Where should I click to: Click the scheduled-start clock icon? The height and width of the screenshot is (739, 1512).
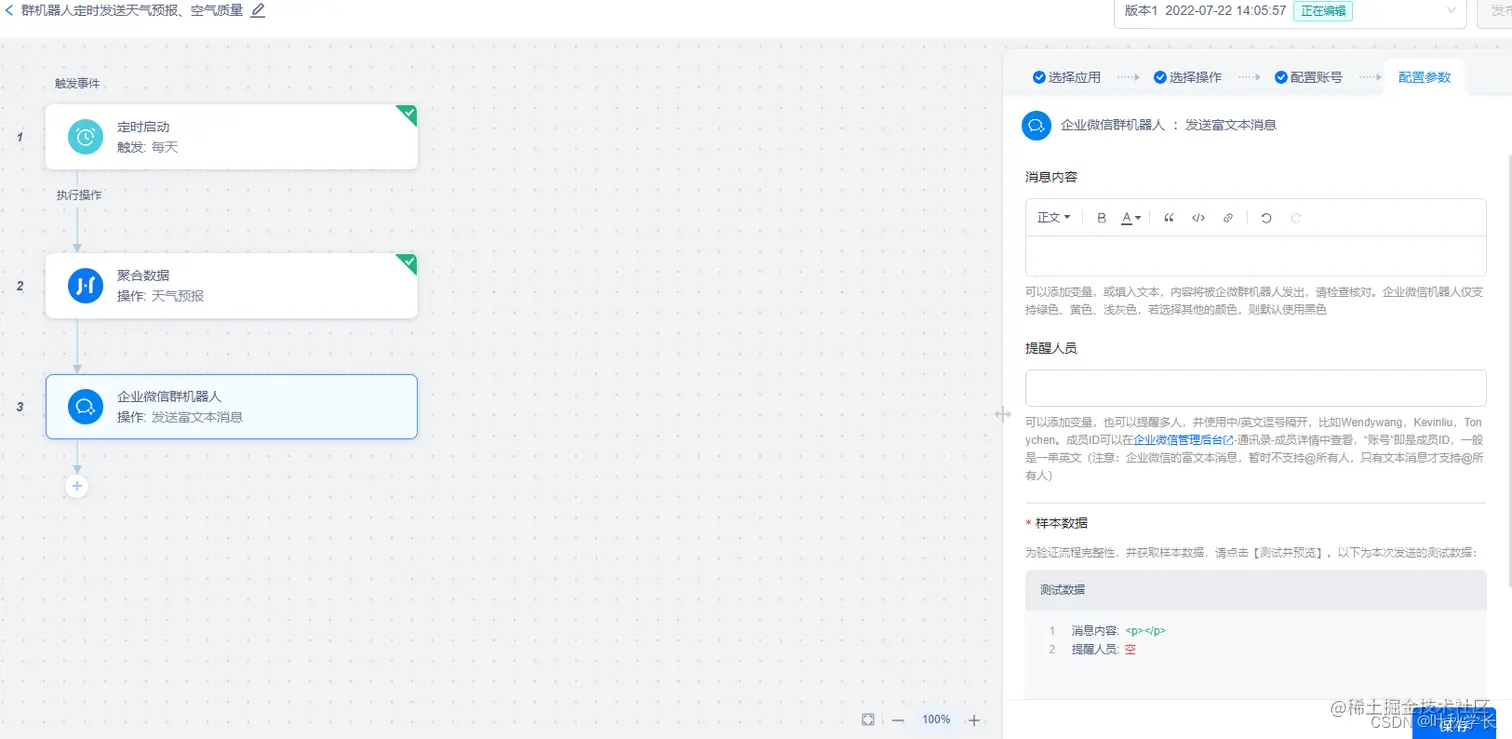[x=85, y=137]
